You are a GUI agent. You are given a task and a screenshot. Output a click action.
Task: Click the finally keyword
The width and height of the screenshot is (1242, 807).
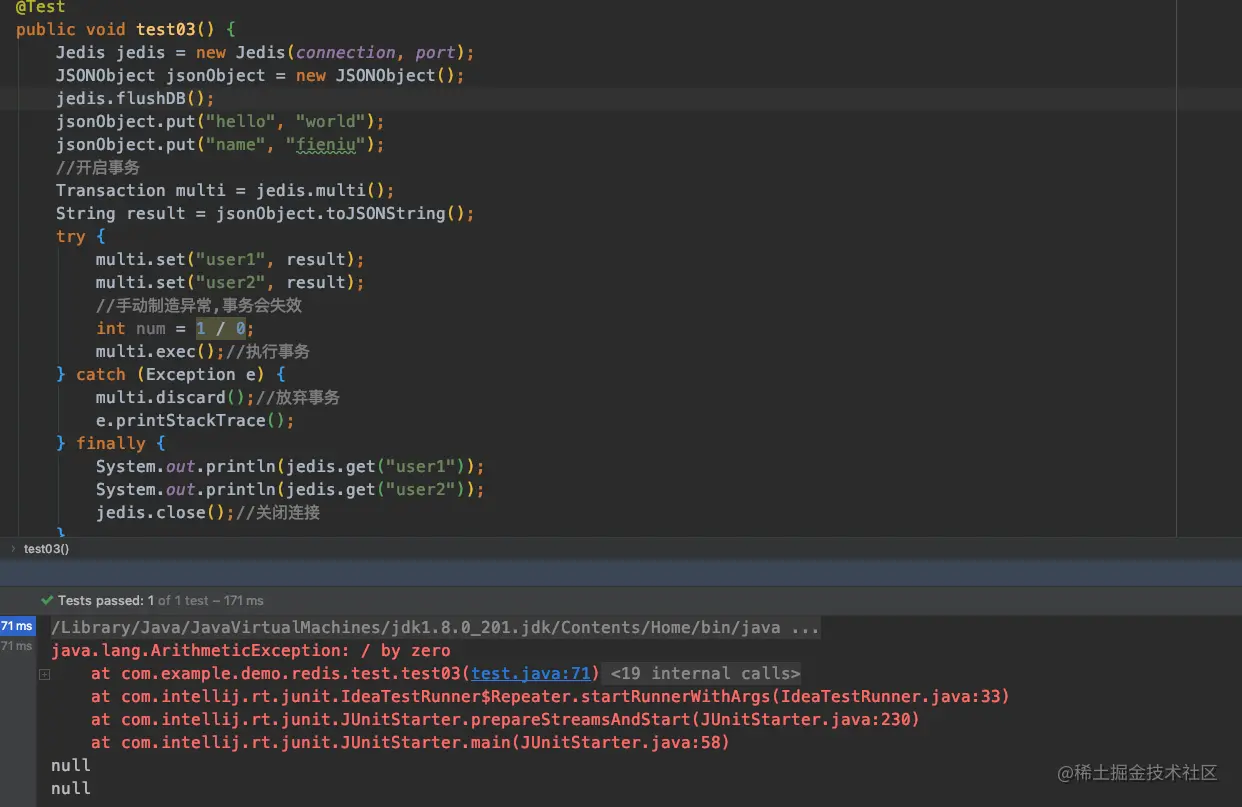coord(111,443)
